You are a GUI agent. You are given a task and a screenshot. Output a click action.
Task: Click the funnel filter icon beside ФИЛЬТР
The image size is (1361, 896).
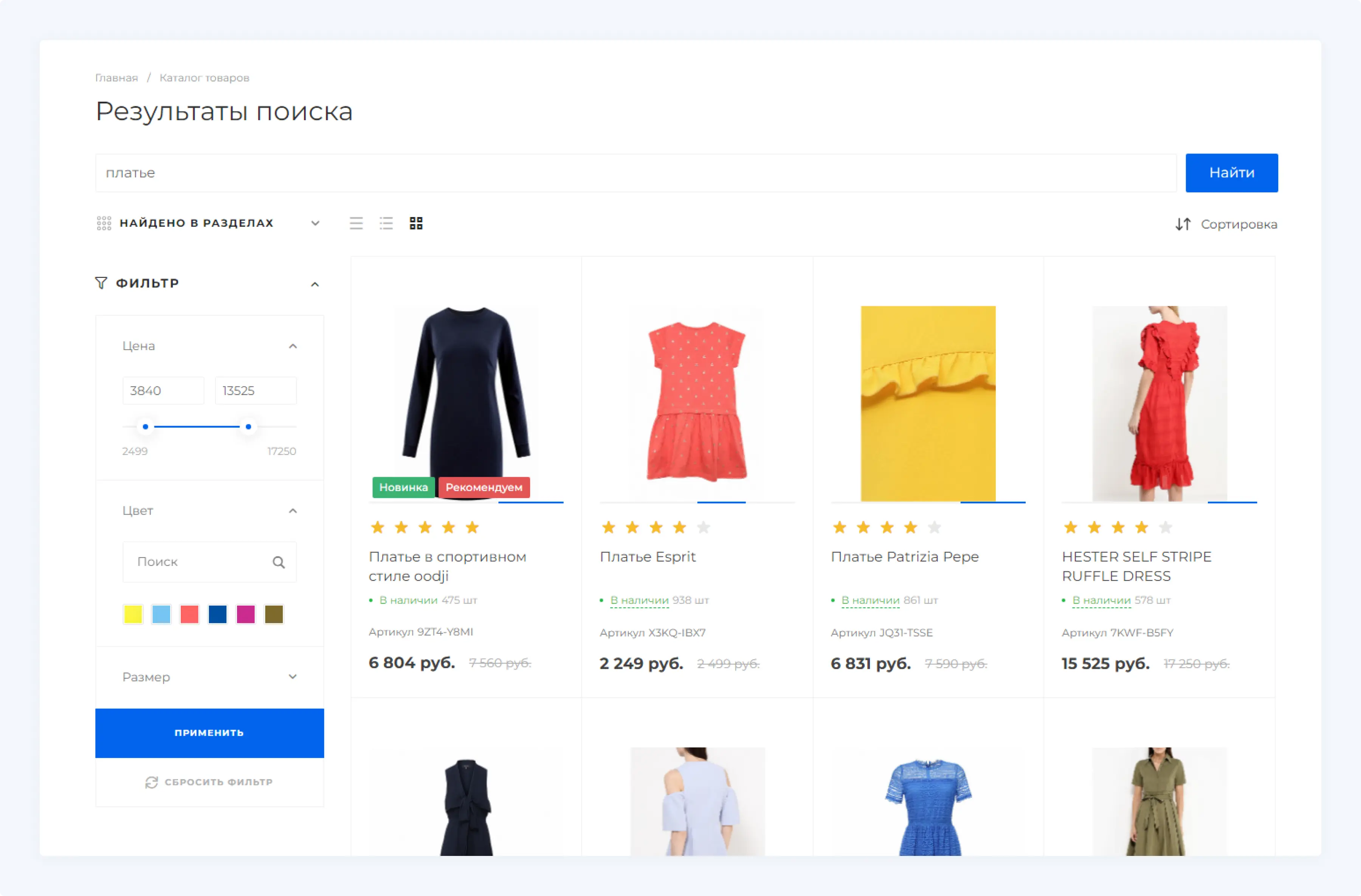point(101,283)
